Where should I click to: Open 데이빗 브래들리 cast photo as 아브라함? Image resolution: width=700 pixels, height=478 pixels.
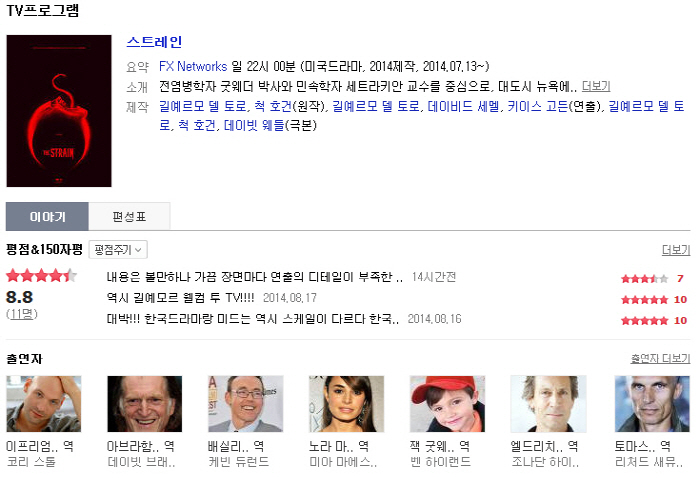[145, 404]
